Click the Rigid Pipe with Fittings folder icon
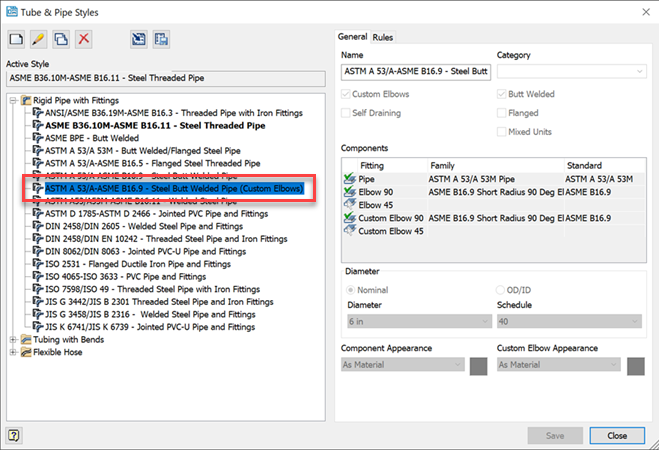Viewport: 659px width, 450px height. (x=26, y=100)
